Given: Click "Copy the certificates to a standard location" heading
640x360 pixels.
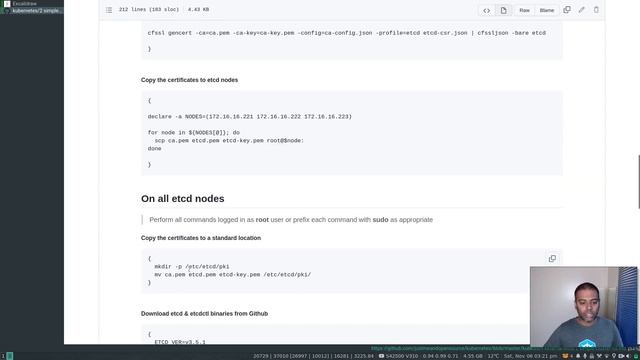Looking at the screenshot, I should pyautogui.click(x=201, y=238).
